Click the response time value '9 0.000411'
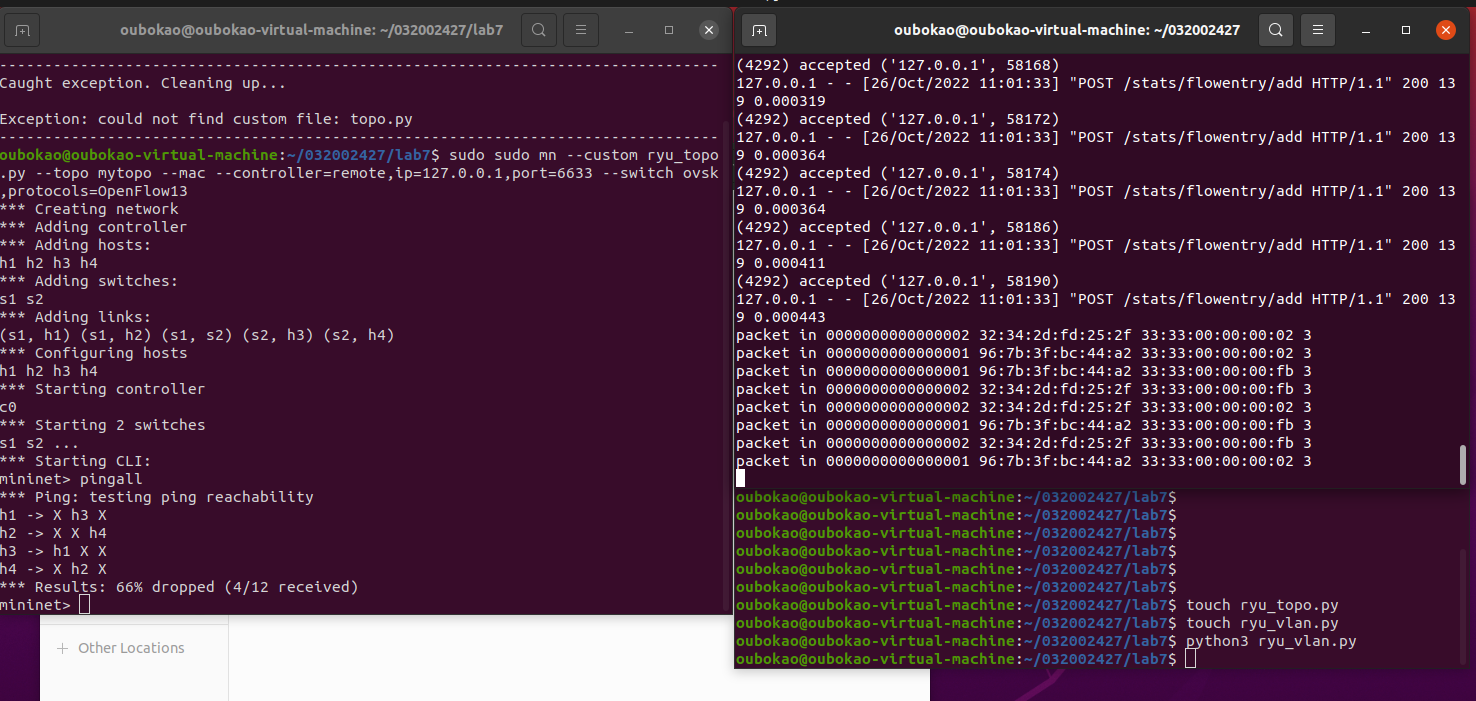 [x=780, y=263]
